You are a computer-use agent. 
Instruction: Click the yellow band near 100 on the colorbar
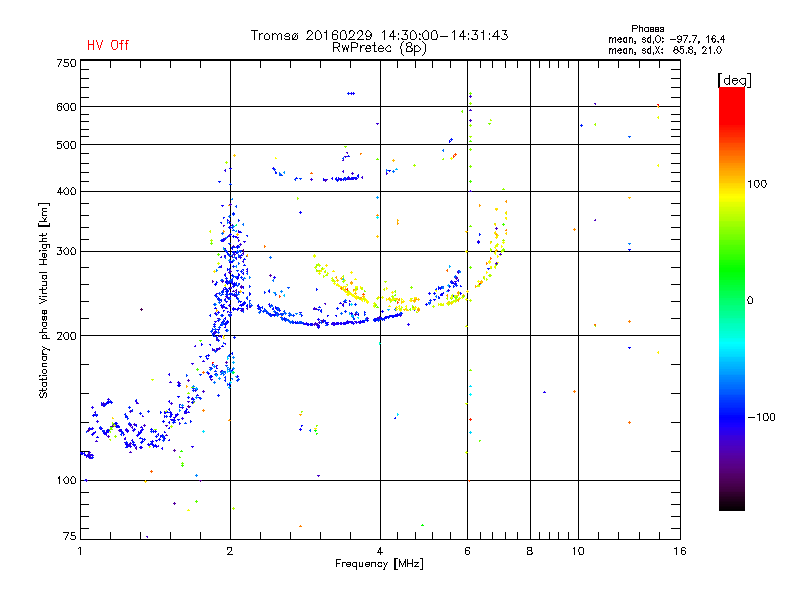pos(732,193)
